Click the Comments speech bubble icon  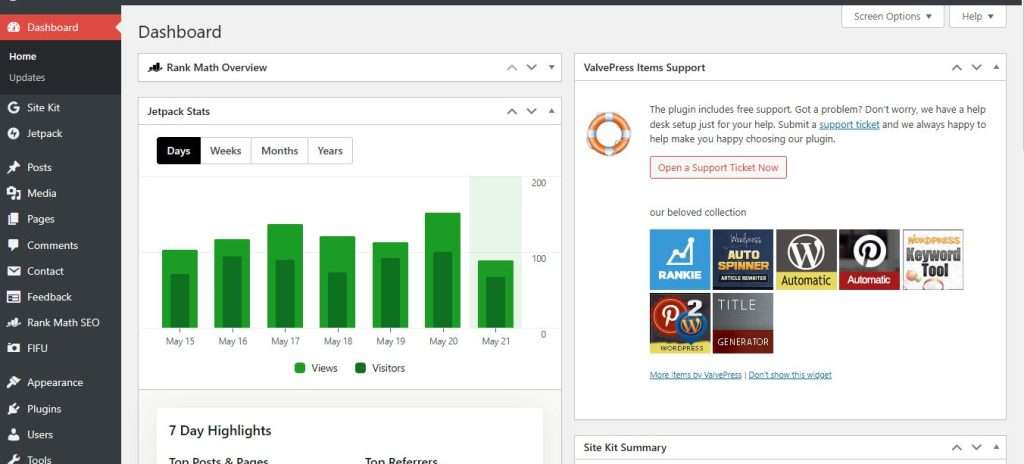tap(14, 246)
